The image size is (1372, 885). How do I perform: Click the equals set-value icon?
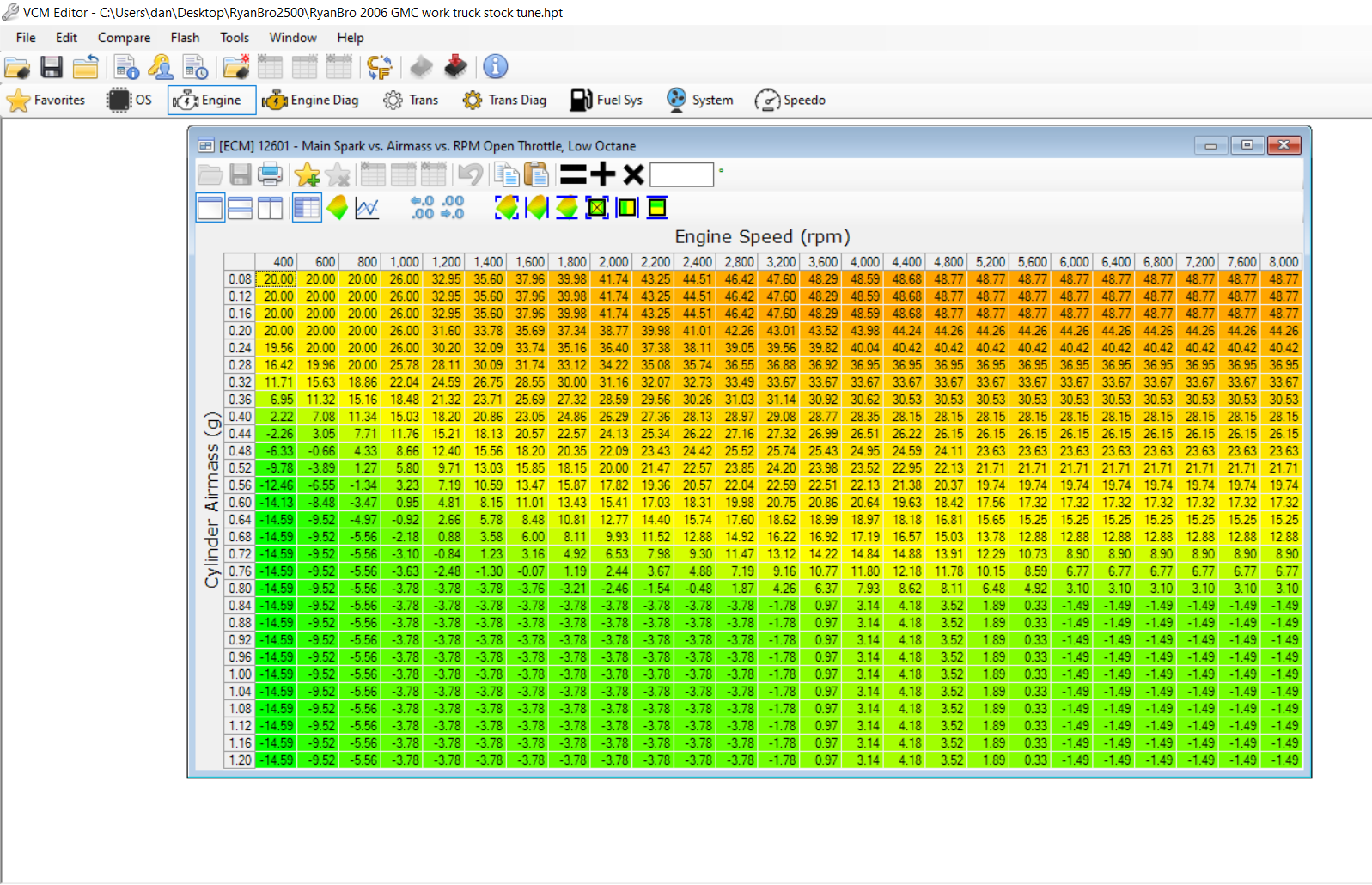coord(573,174)
